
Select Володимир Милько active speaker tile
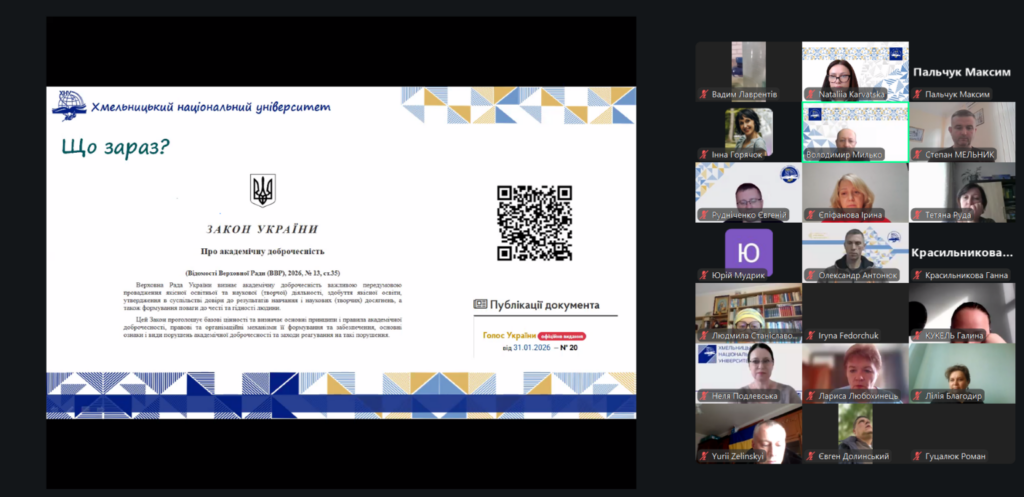tap(855, 132)
